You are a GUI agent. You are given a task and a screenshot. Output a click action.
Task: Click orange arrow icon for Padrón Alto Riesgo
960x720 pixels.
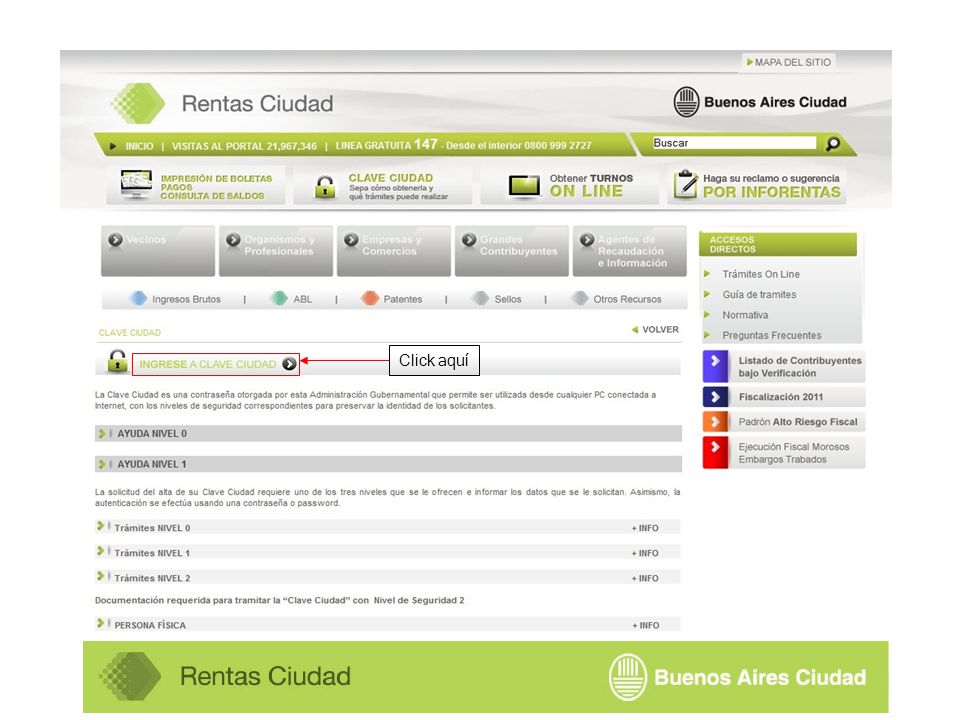715,422
